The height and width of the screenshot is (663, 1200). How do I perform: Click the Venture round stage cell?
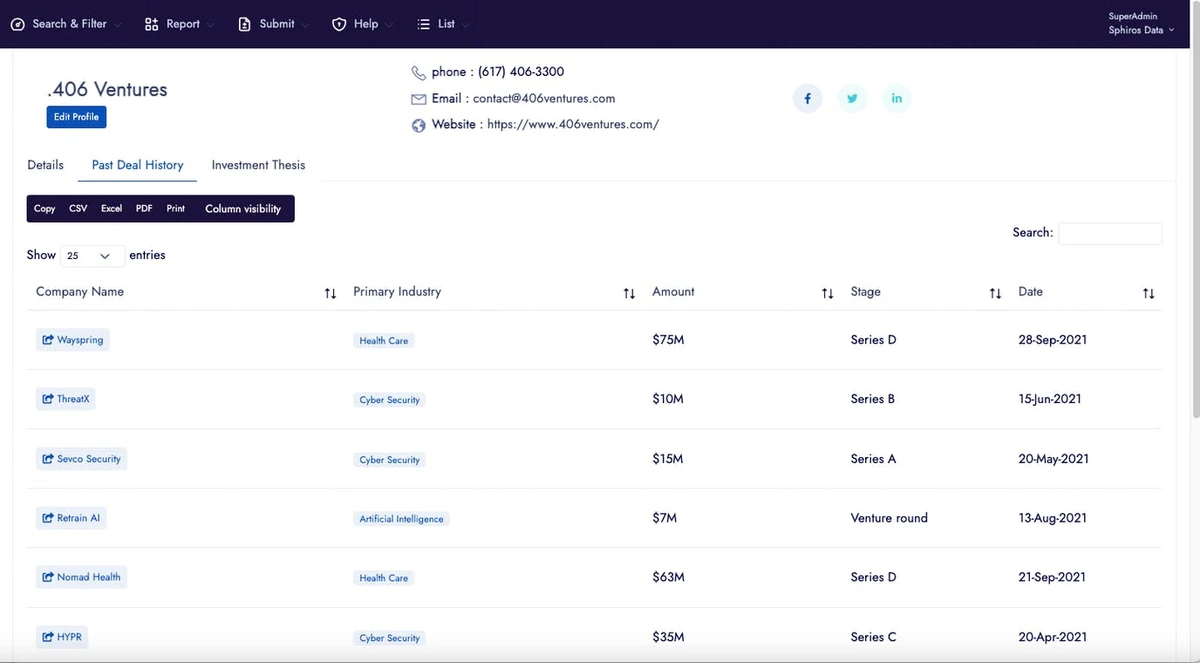click(x=889, y=518)
